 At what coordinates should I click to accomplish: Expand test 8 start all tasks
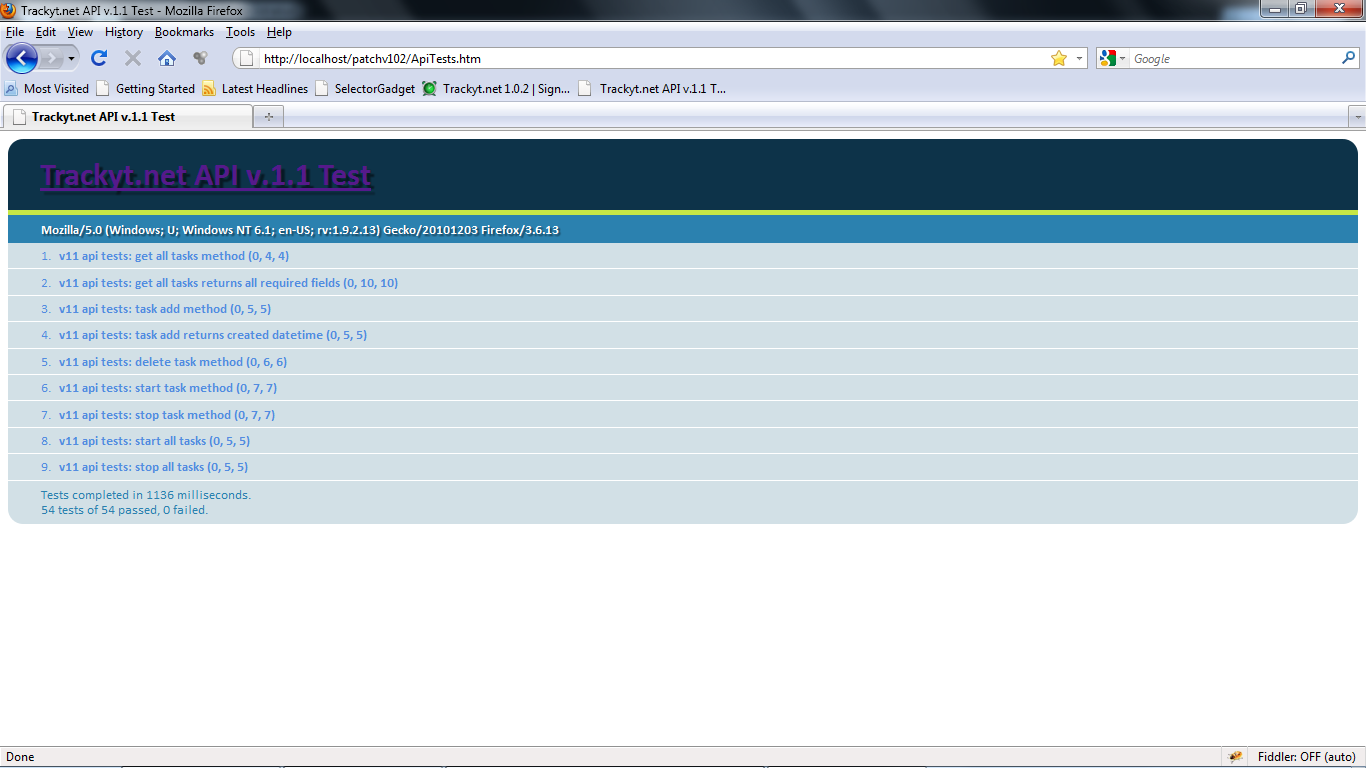pyautogui.click(x=154, y=441)
